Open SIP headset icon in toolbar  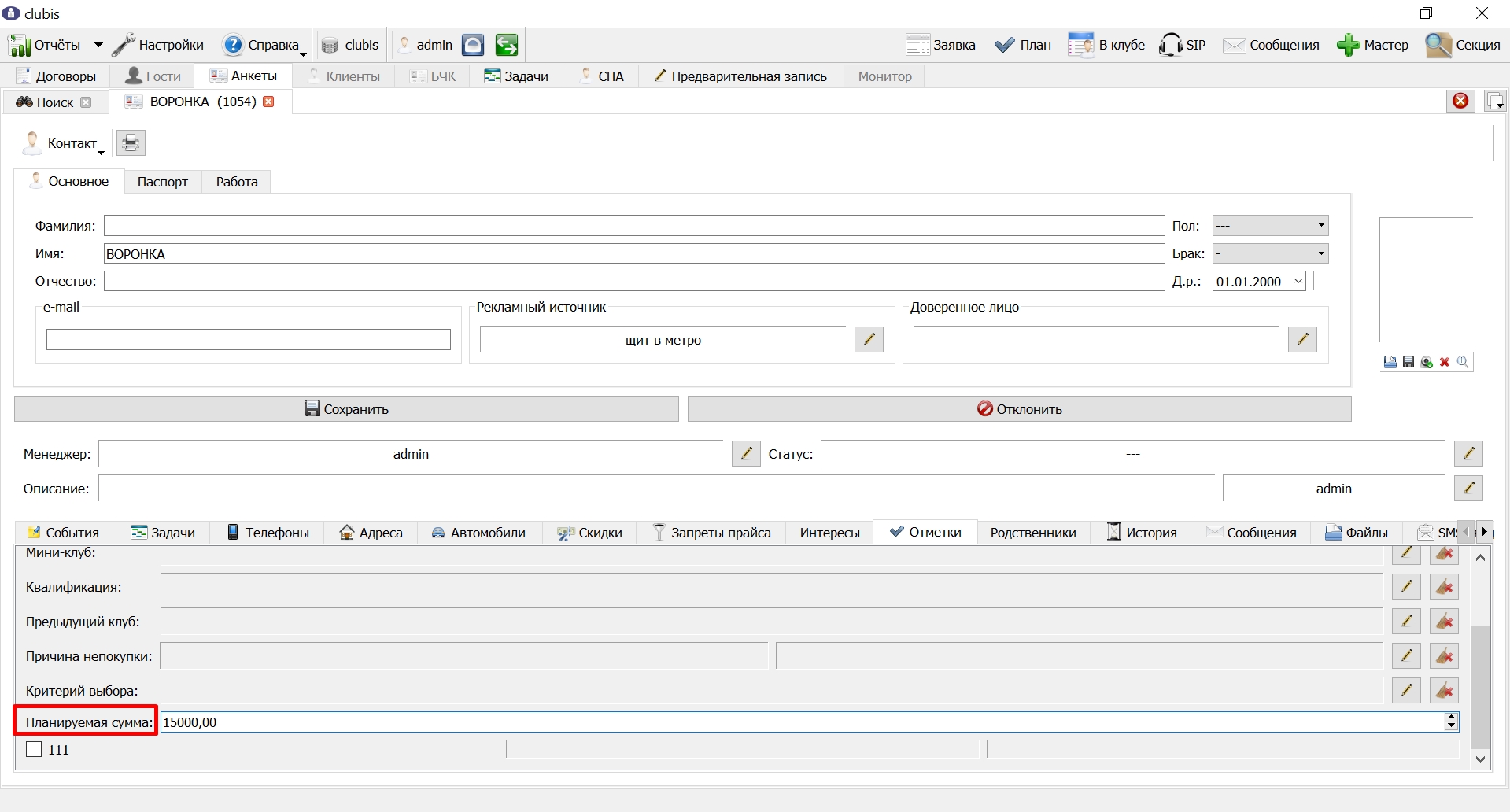(x=1170, y=45)
